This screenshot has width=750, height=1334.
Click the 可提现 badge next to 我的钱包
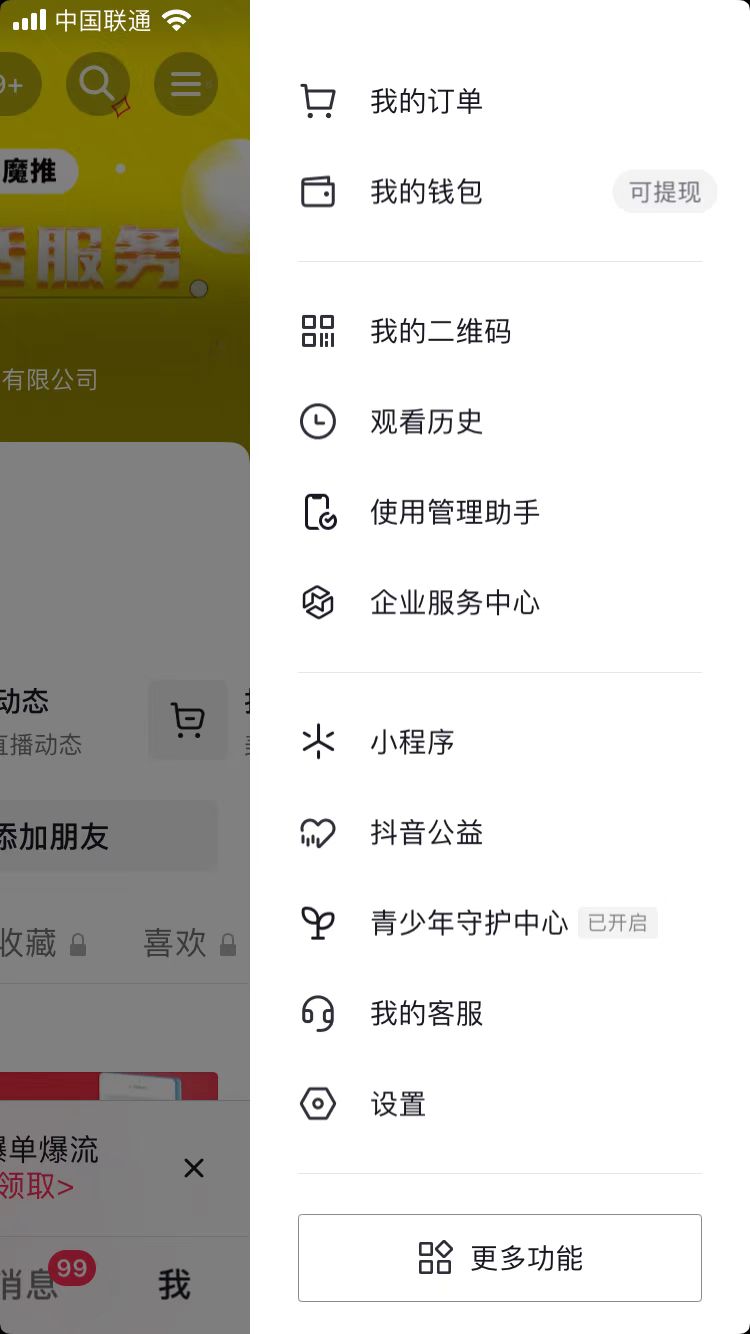[664, 191]
